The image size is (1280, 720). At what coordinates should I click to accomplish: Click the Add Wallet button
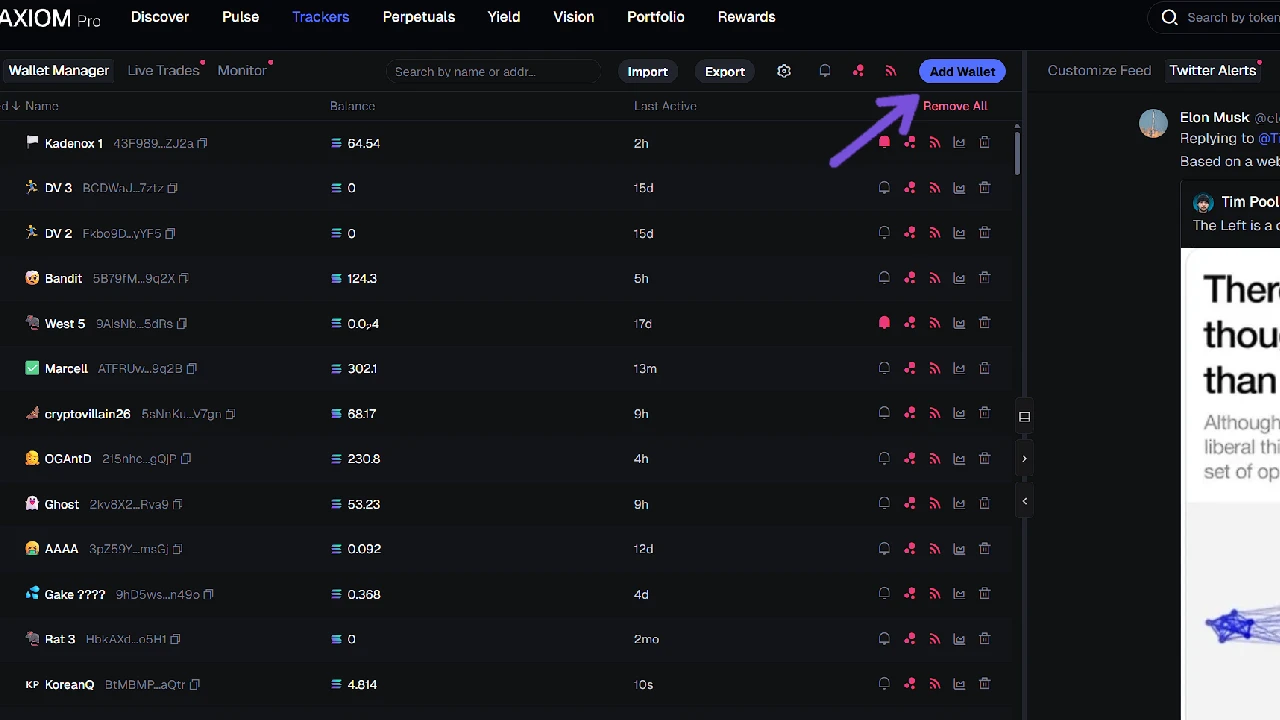click(961, 70)
